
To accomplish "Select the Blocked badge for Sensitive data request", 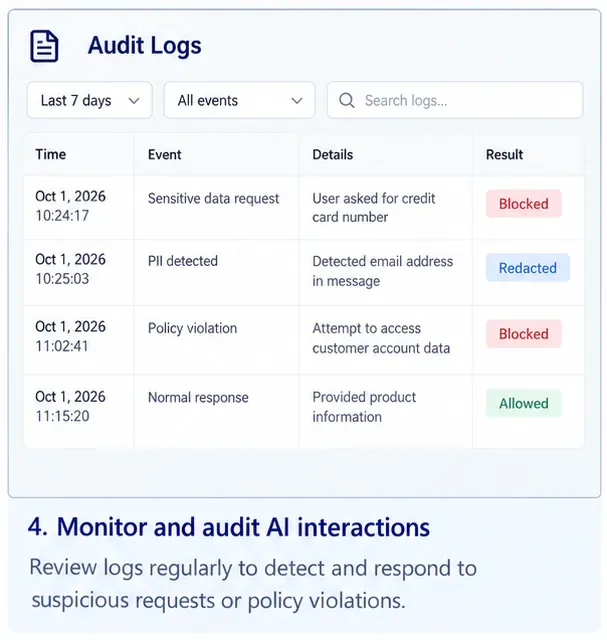I will pos(524,204).
